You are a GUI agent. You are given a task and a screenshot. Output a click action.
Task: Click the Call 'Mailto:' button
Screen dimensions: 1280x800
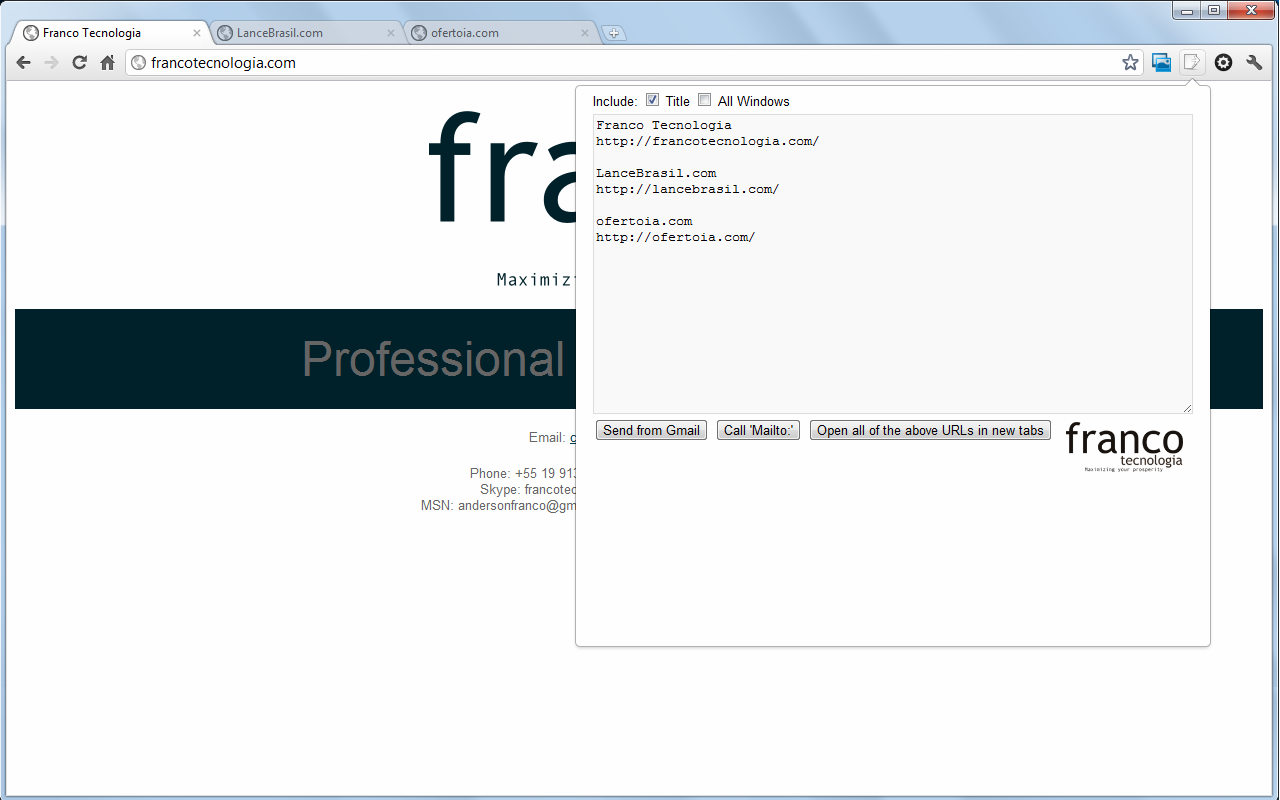click(758, 430)
